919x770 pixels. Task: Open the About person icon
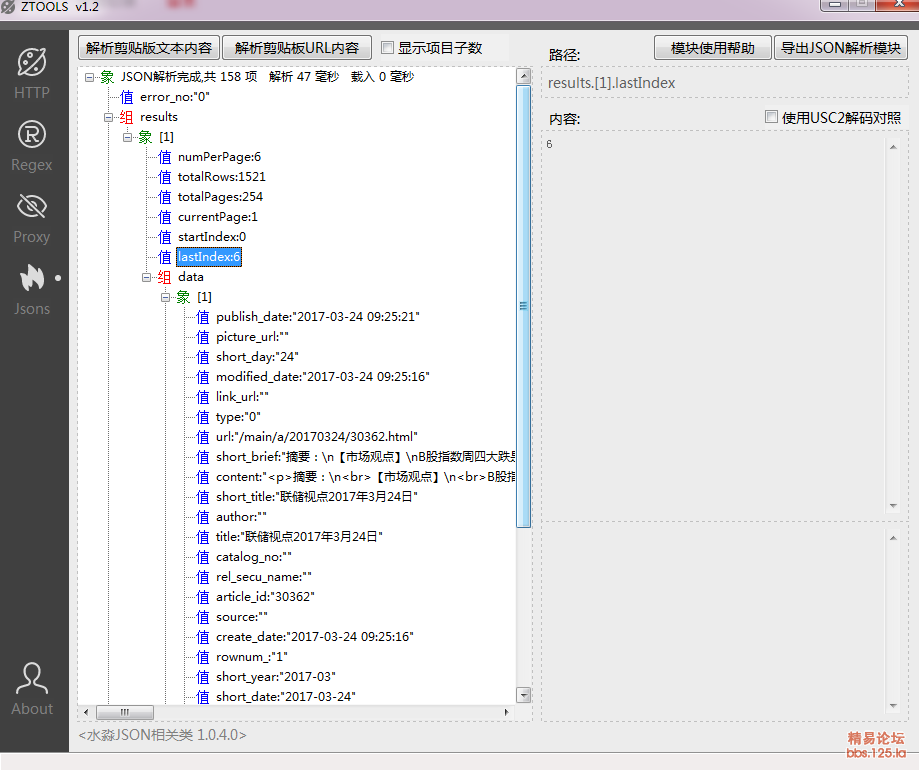[x=32, y=679]
